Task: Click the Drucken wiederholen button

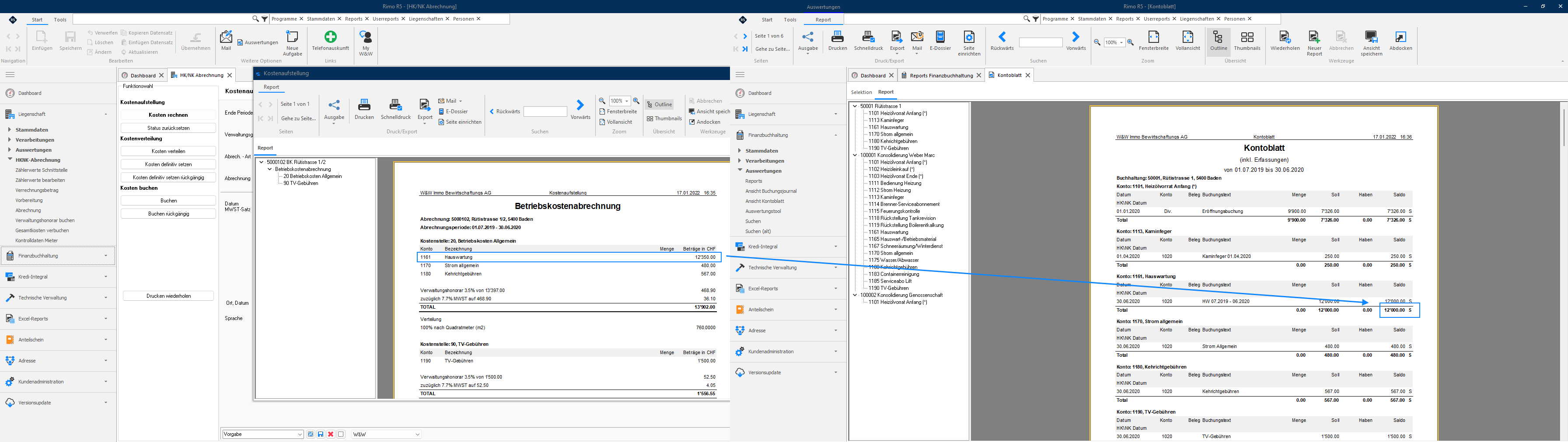Action: click(x=168, y=296)
